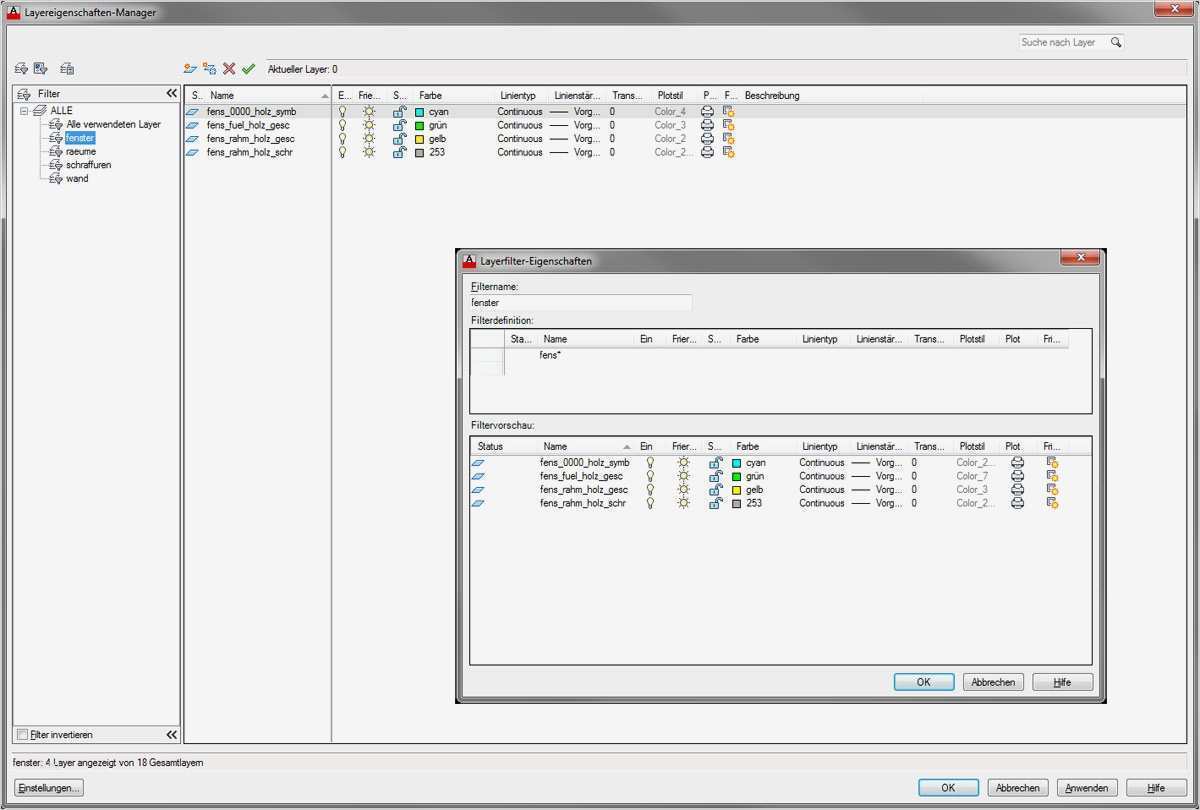Click the magnifier icon in layer search box
The image size is (1200, 810).
tap(1116, 43)
